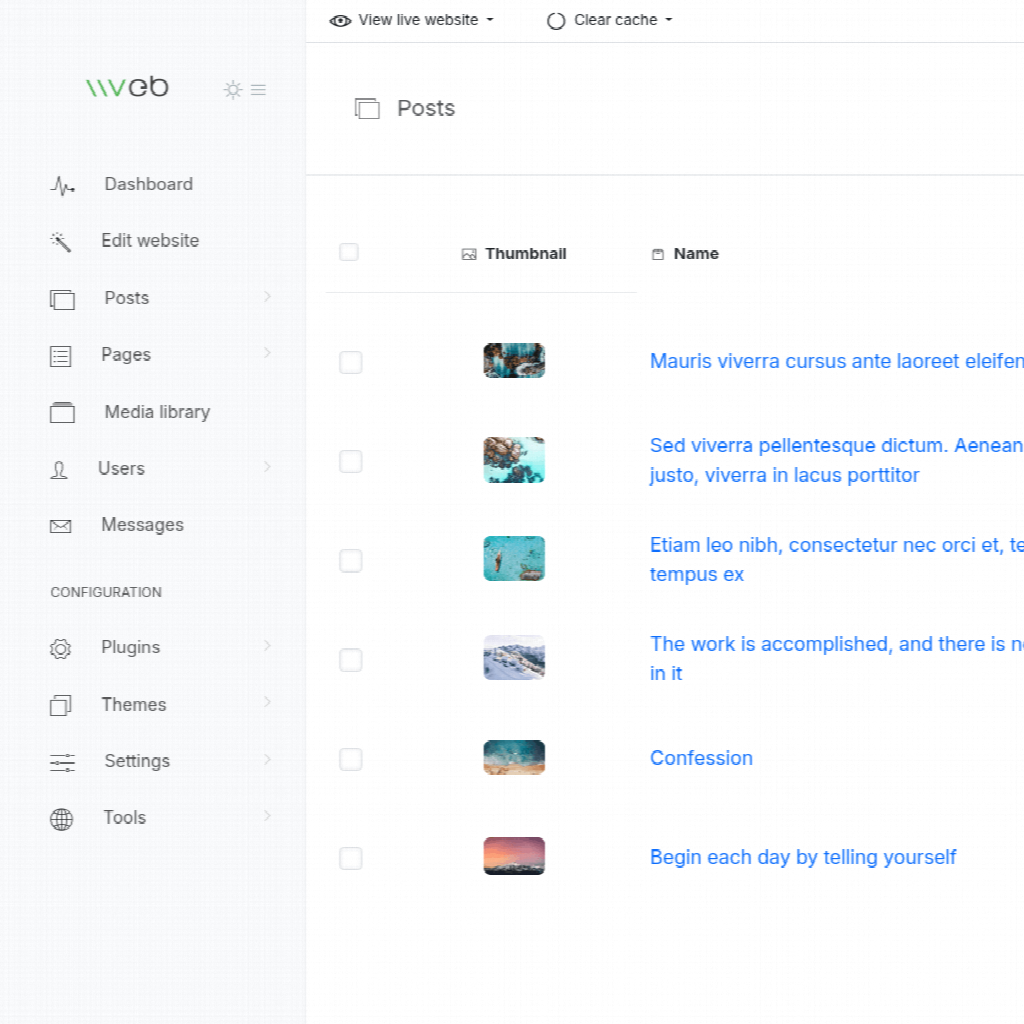
Task: Open the "Begin each day by telling yourself" post
Action: (x=803, y=857)
